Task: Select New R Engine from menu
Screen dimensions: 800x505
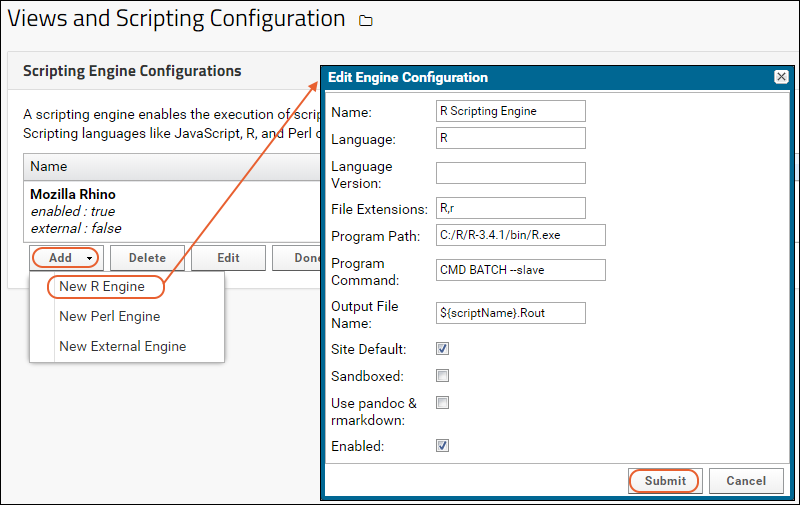Action: tap(102, 287)
